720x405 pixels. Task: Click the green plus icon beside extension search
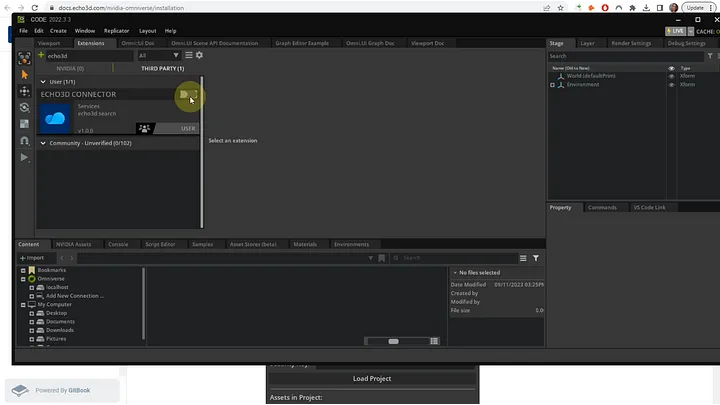[x=40, y=56]
